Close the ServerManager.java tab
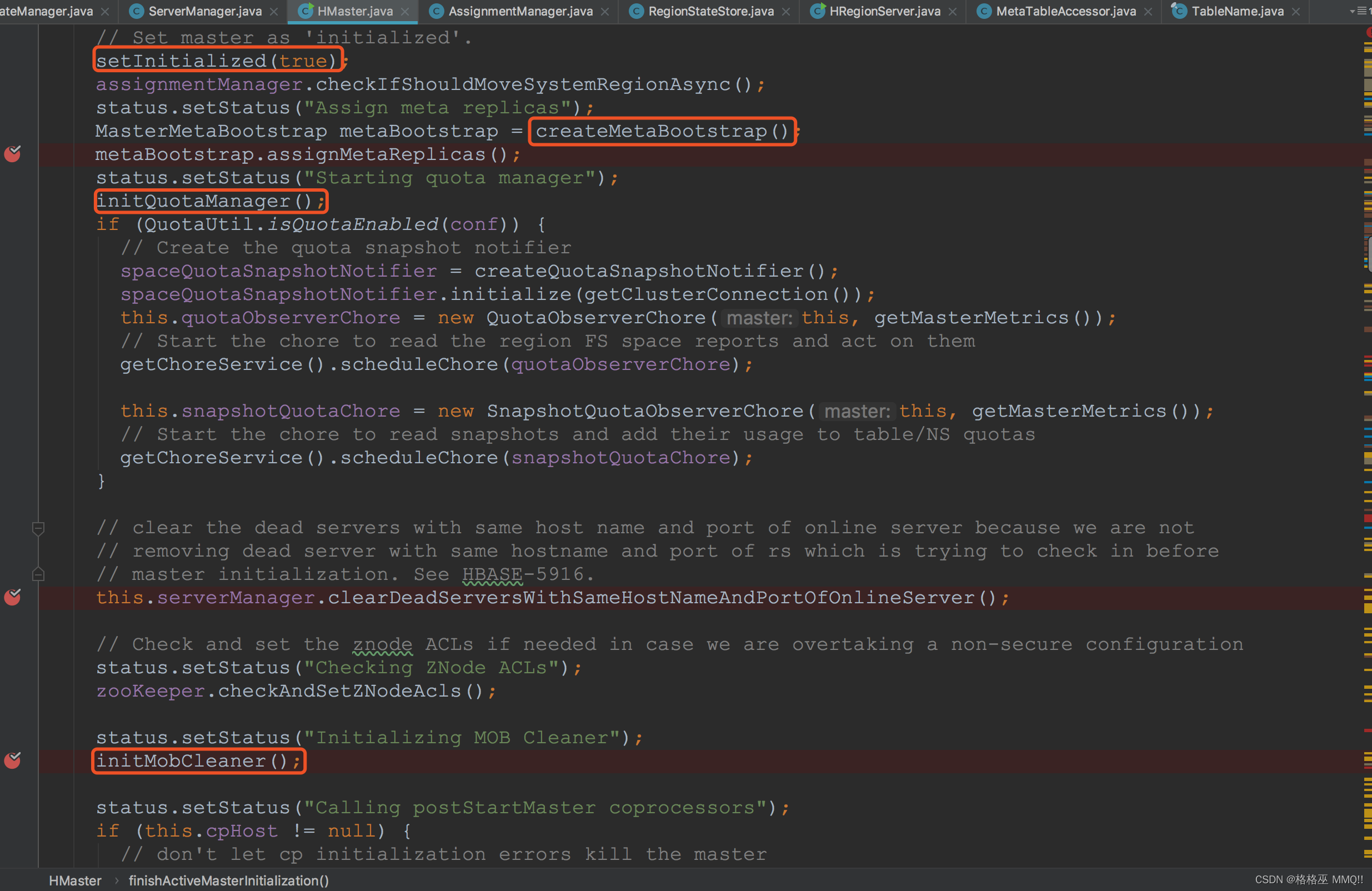The image size is (1372, 891). tap(274, 12)
